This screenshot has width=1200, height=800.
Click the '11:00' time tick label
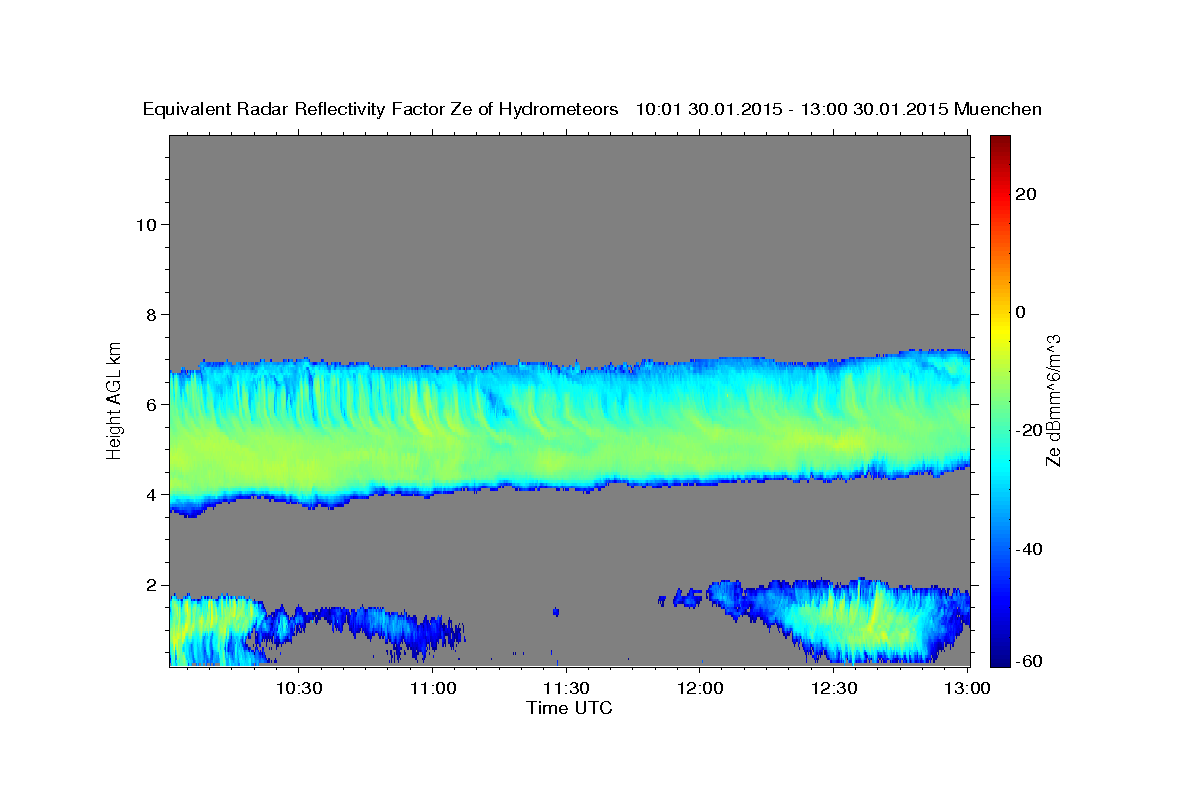(x=433, y=689)
